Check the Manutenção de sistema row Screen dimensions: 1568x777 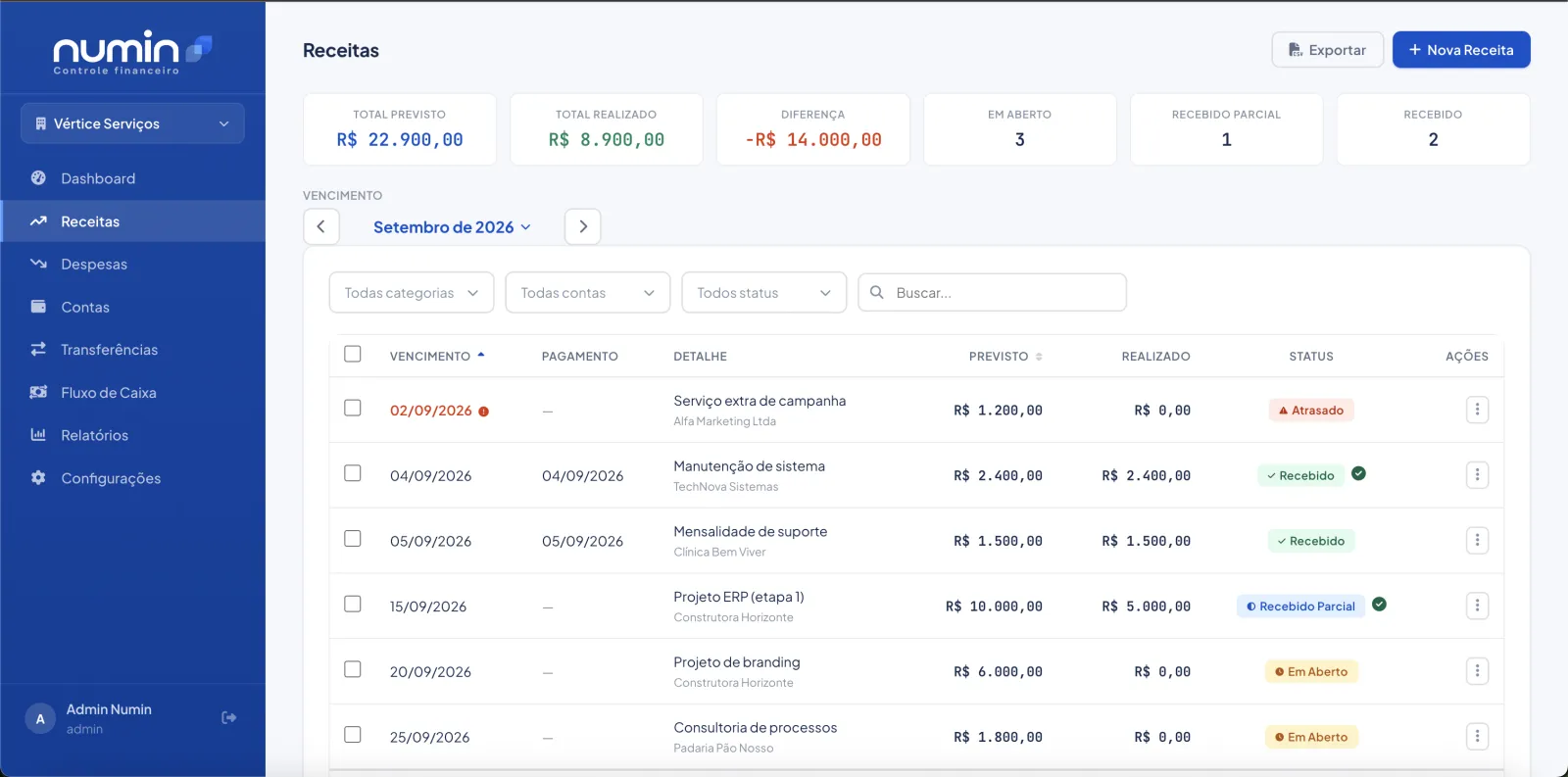pos(353,473)
